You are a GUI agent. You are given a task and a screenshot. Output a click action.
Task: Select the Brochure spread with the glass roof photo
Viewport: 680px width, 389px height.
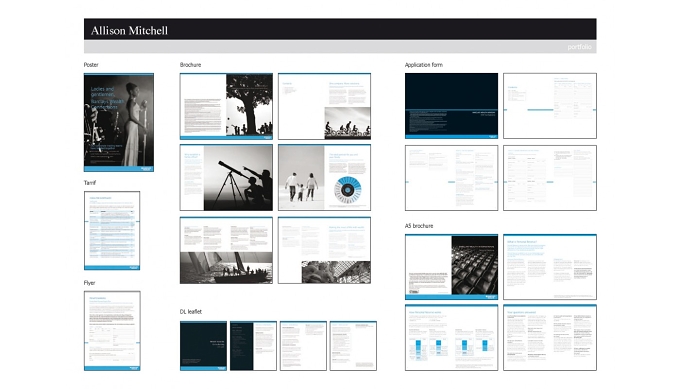[324, 250]
